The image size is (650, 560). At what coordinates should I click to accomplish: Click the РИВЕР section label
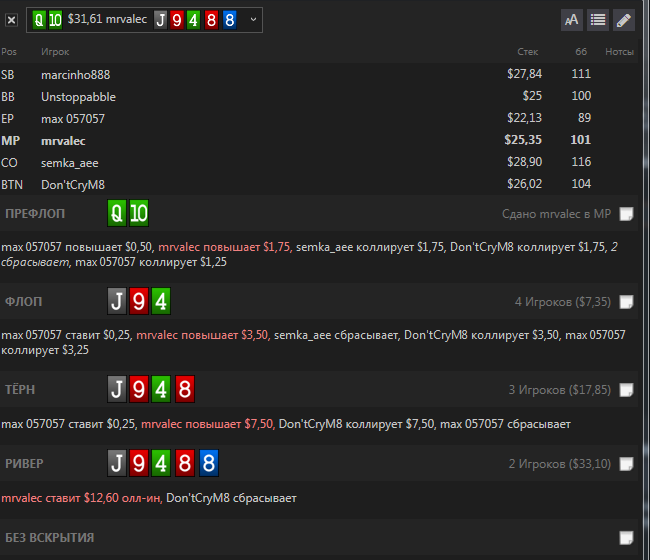24,463
